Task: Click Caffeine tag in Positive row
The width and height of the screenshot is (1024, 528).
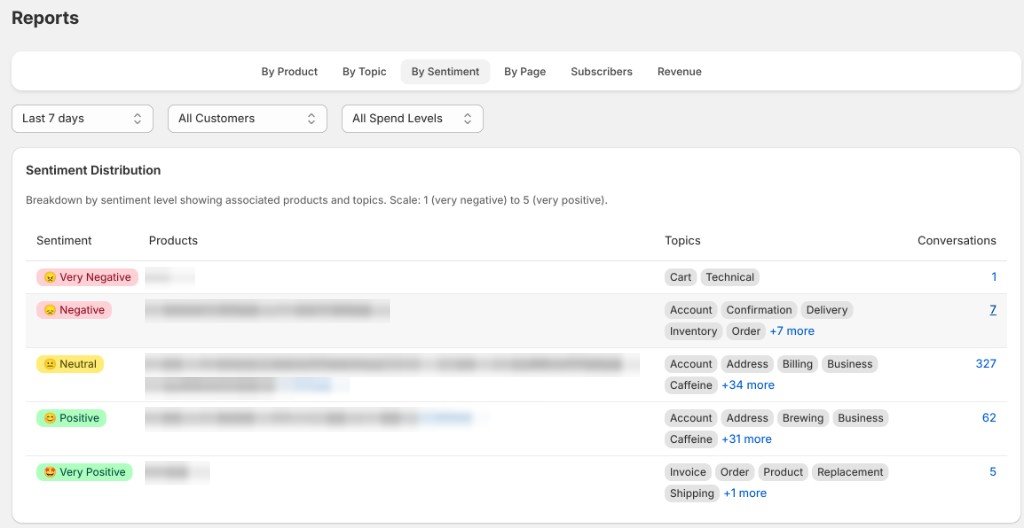Action: pos(691,439)
